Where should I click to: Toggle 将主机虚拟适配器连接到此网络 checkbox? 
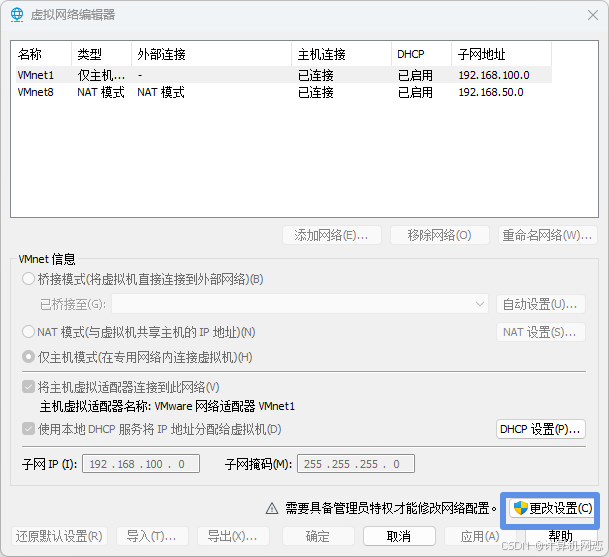(28, 387)
